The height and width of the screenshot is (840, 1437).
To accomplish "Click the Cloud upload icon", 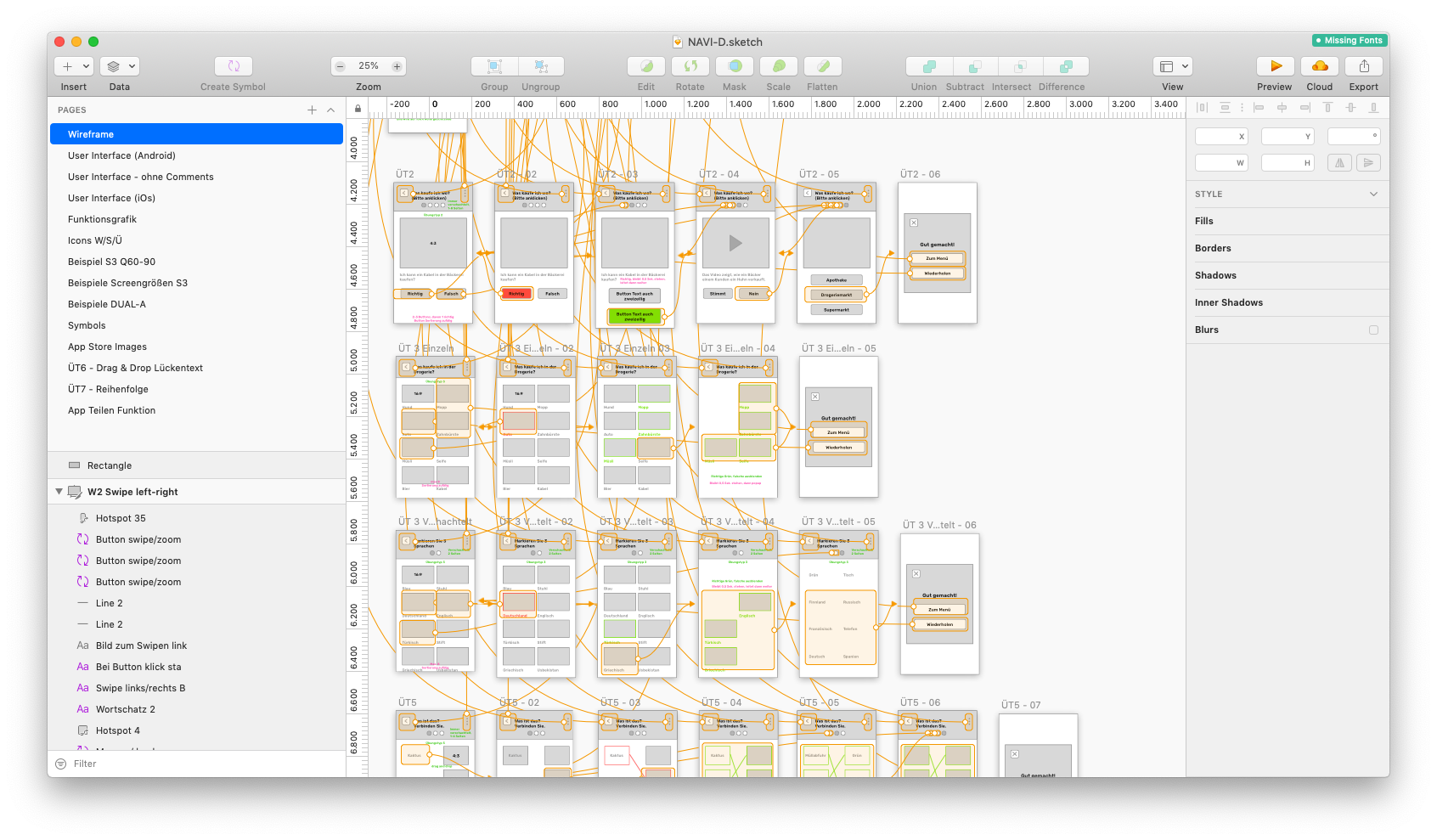I will point(1320,66).
